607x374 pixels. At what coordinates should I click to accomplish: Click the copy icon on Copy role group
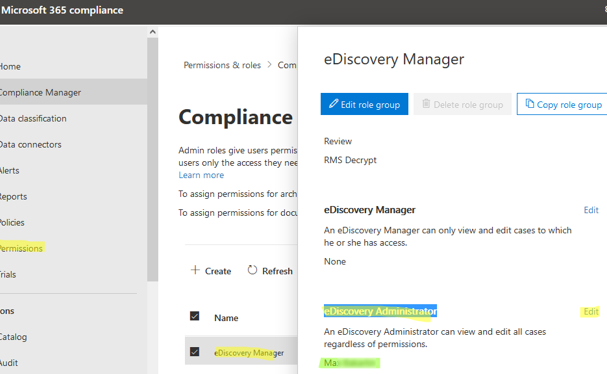[x=530, y=104]
